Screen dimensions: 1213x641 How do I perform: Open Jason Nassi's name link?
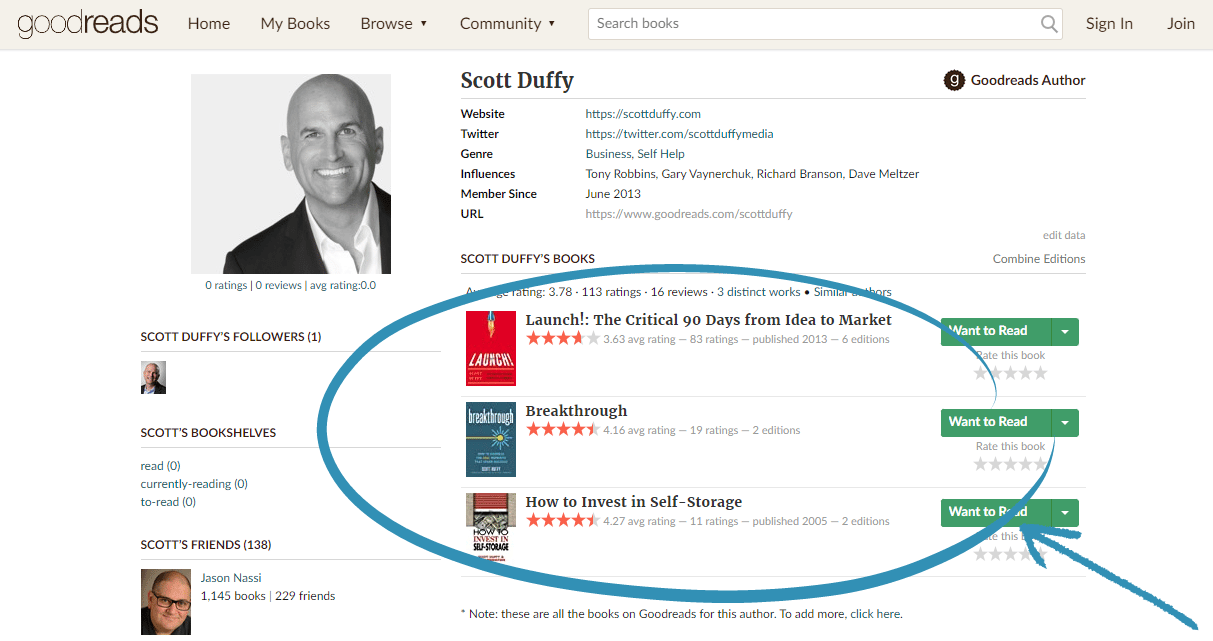tap(232, 578)
